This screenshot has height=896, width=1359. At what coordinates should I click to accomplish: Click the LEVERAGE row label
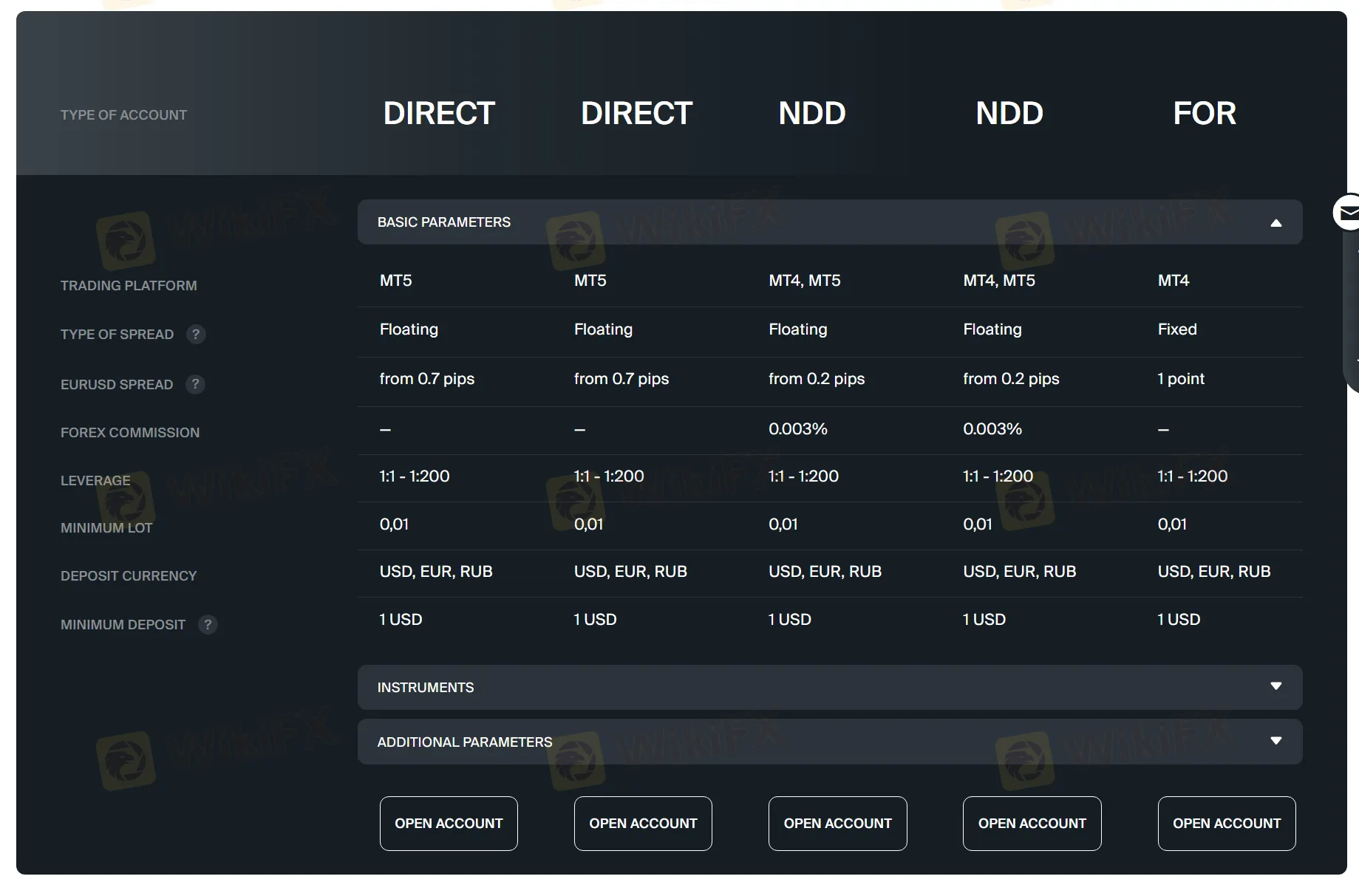click(x=95, y=481)
